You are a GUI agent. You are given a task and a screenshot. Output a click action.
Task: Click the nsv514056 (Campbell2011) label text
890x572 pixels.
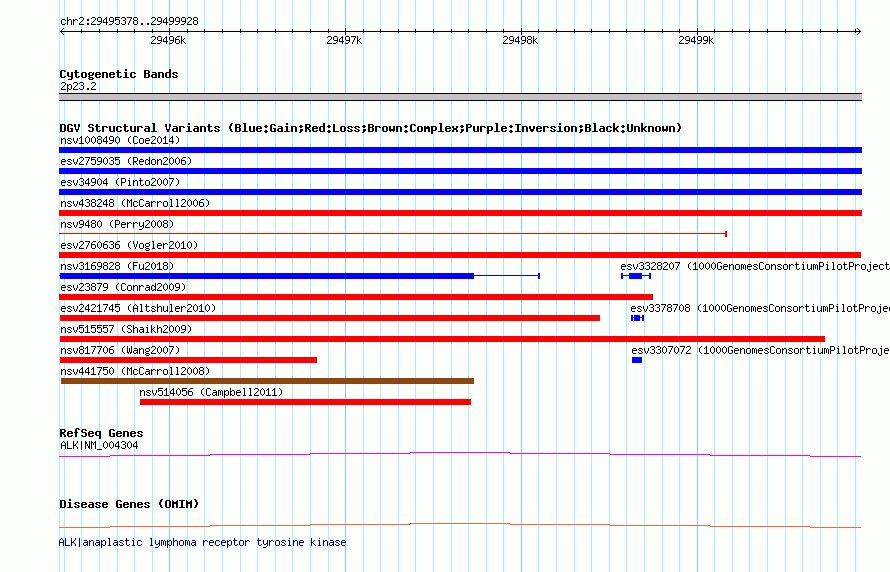211,392
